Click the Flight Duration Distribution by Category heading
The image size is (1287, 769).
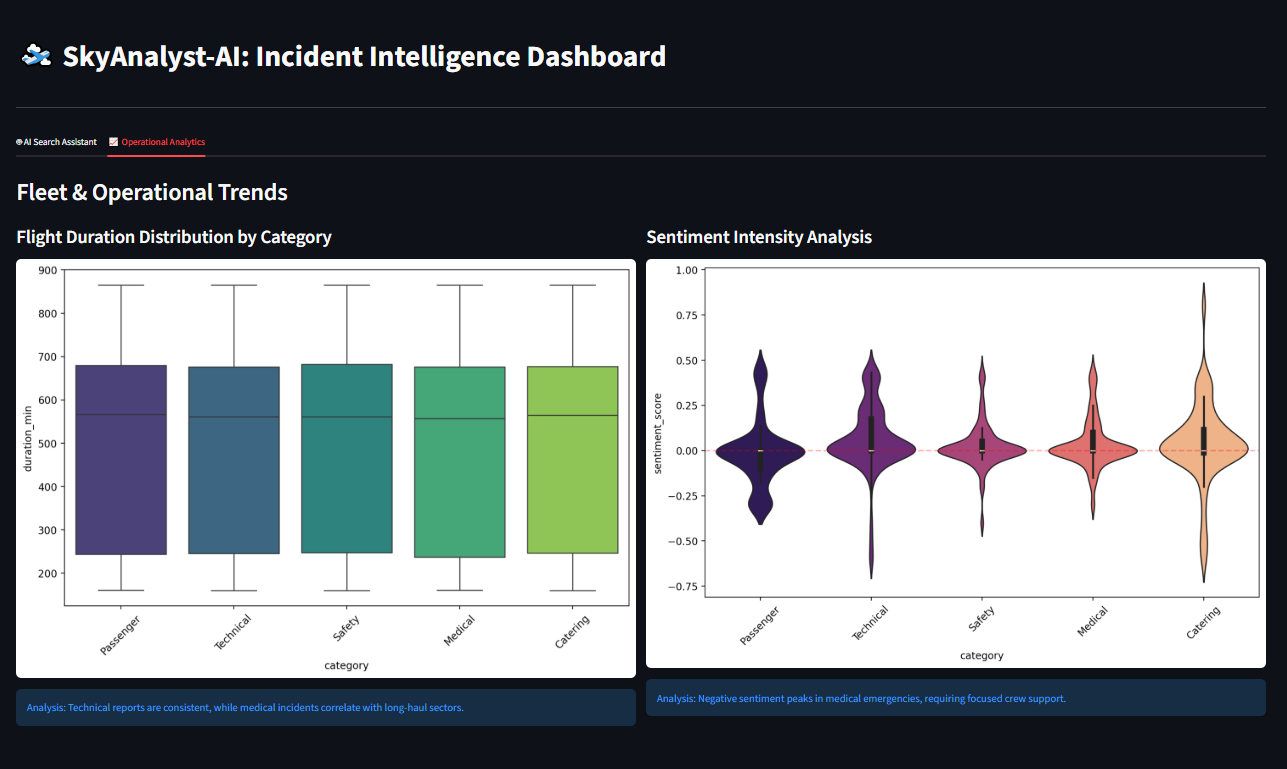tap(174, 237)
